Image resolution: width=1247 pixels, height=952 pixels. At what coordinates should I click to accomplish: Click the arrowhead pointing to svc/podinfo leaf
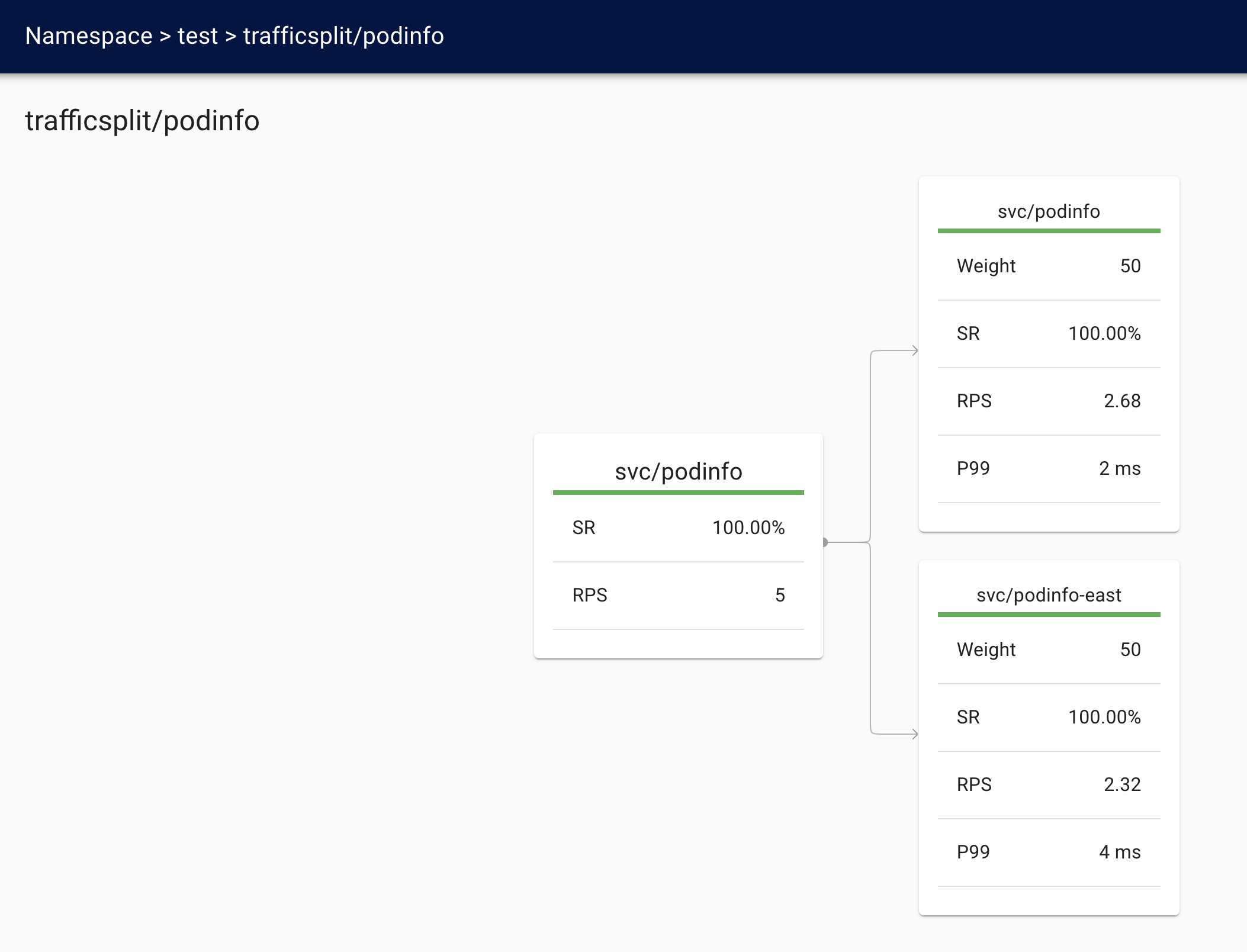(x=914, y=350)
